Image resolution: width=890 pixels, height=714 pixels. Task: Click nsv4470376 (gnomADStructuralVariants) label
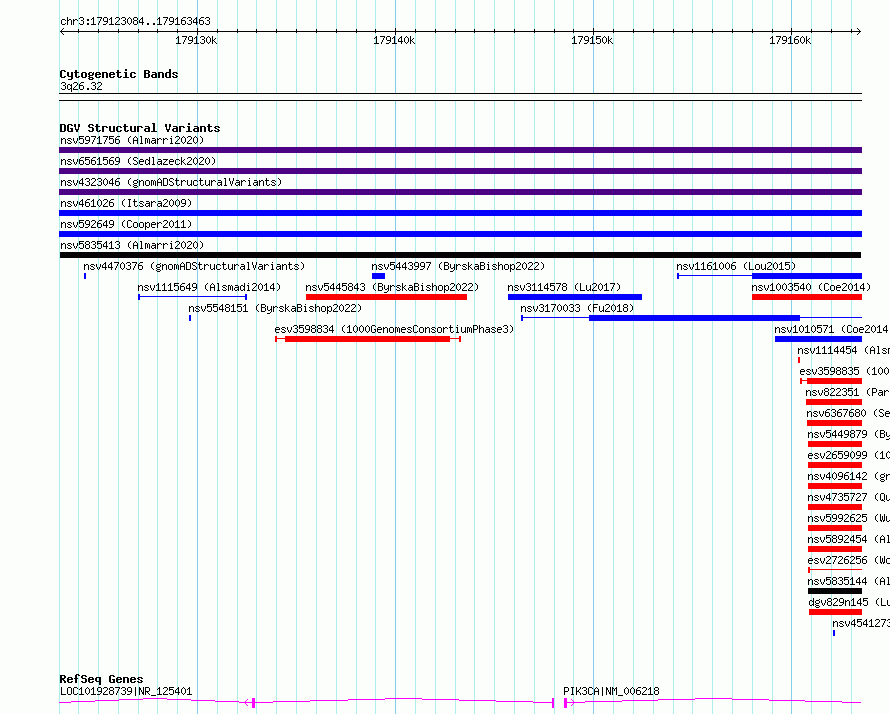click(194, 266)
